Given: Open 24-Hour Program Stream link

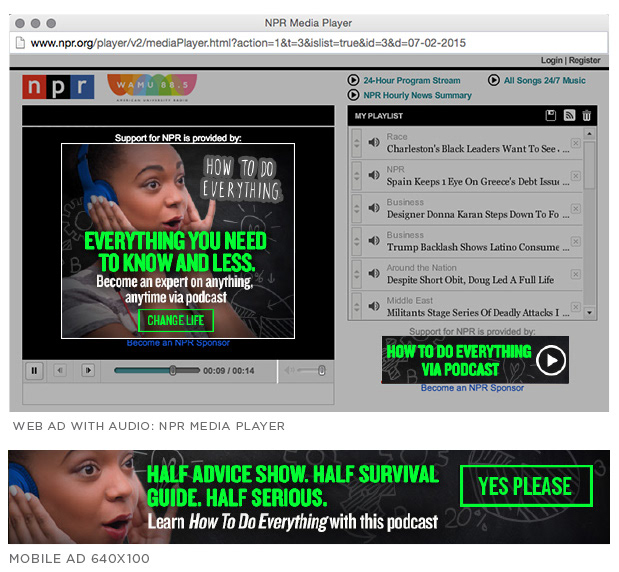Looking at the screenshot, I should pos(412,81).
